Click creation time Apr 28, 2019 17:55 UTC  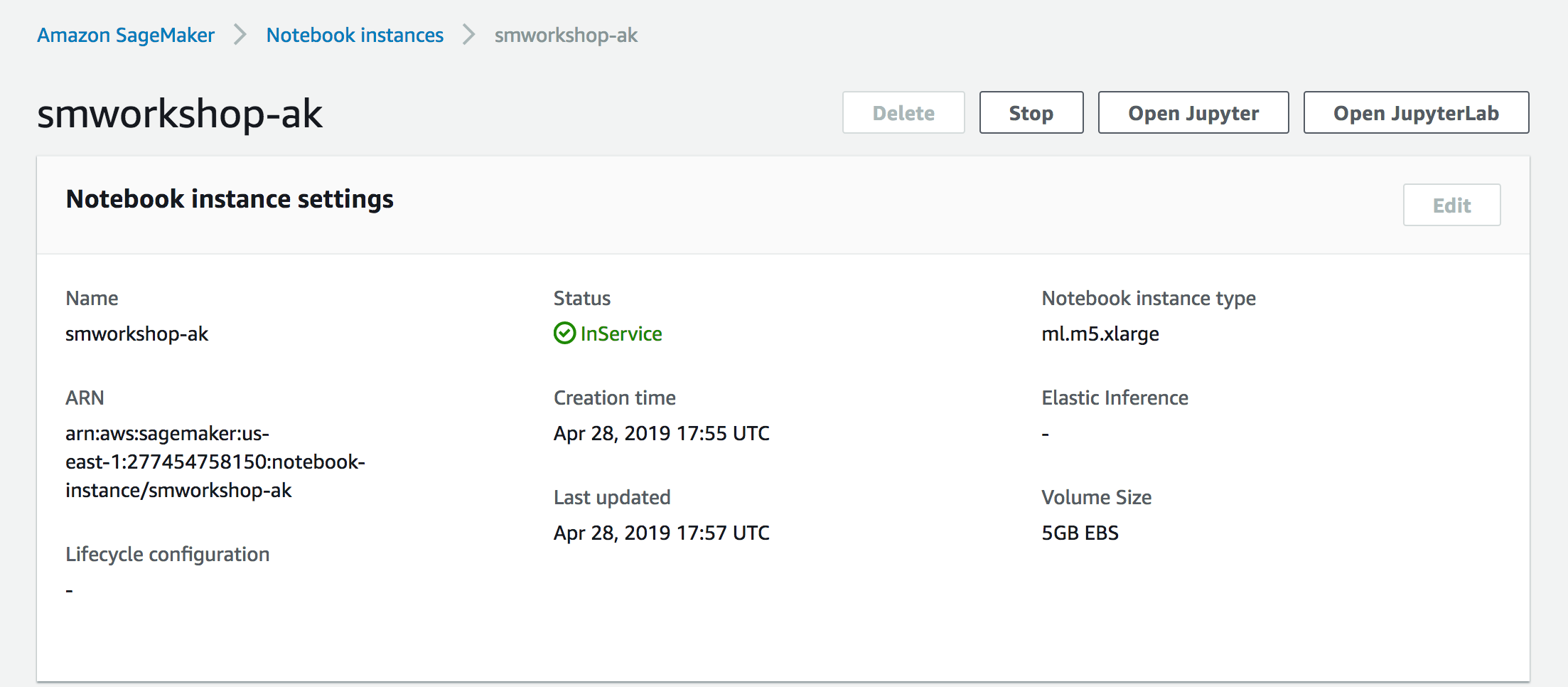pyautogui.click(x=662, y=433)
